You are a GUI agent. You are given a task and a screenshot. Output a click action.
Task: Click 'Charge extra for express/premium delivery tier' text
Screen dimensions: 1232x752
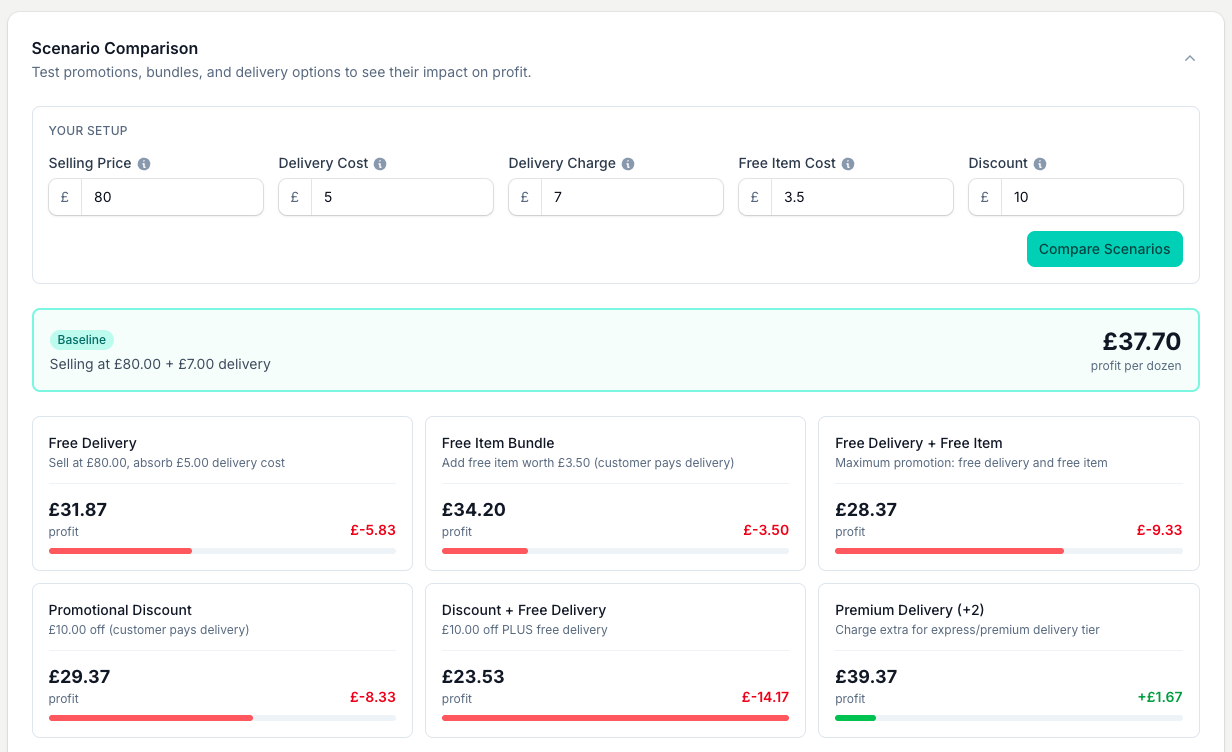(x=968, y=630)
